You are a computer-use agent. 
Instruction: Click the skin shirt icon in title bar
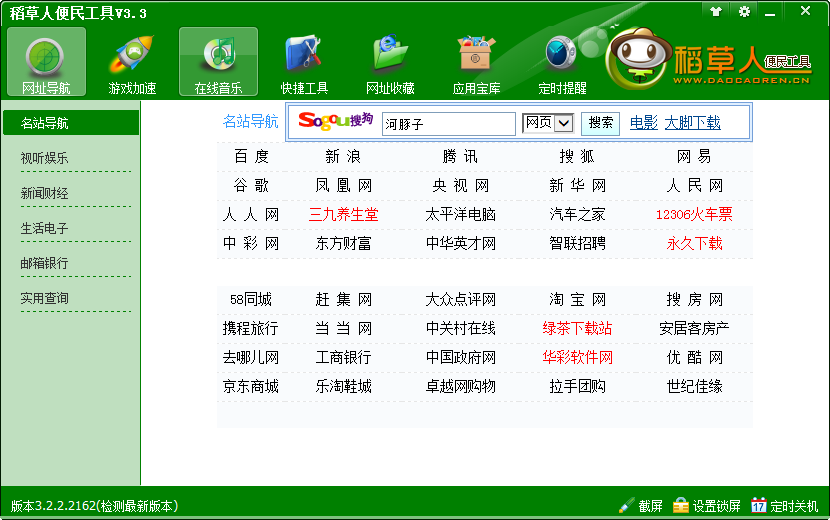coord(716,11)
